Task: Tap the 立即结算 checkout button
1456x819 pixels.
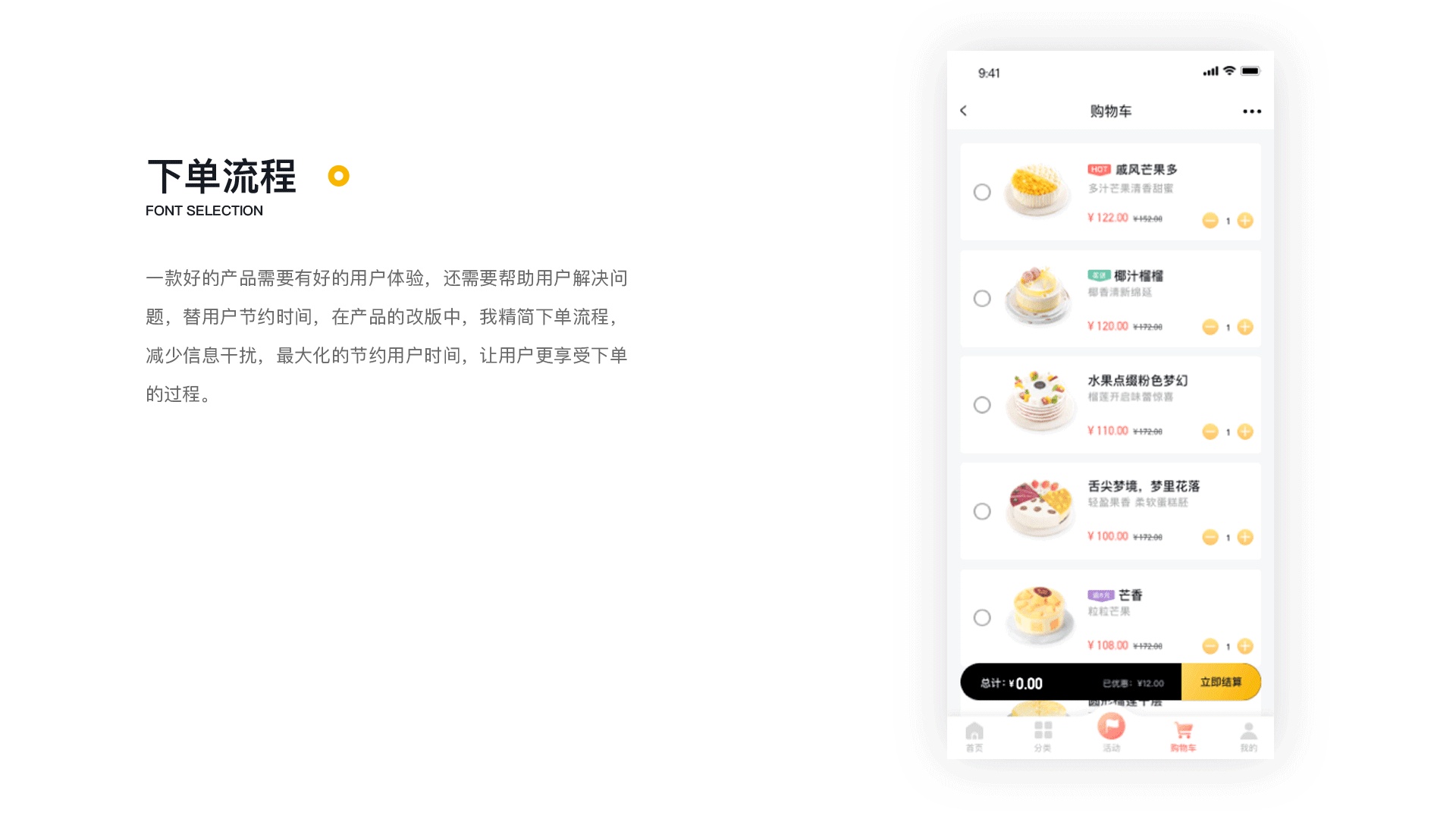Action: pos(1221,682)
